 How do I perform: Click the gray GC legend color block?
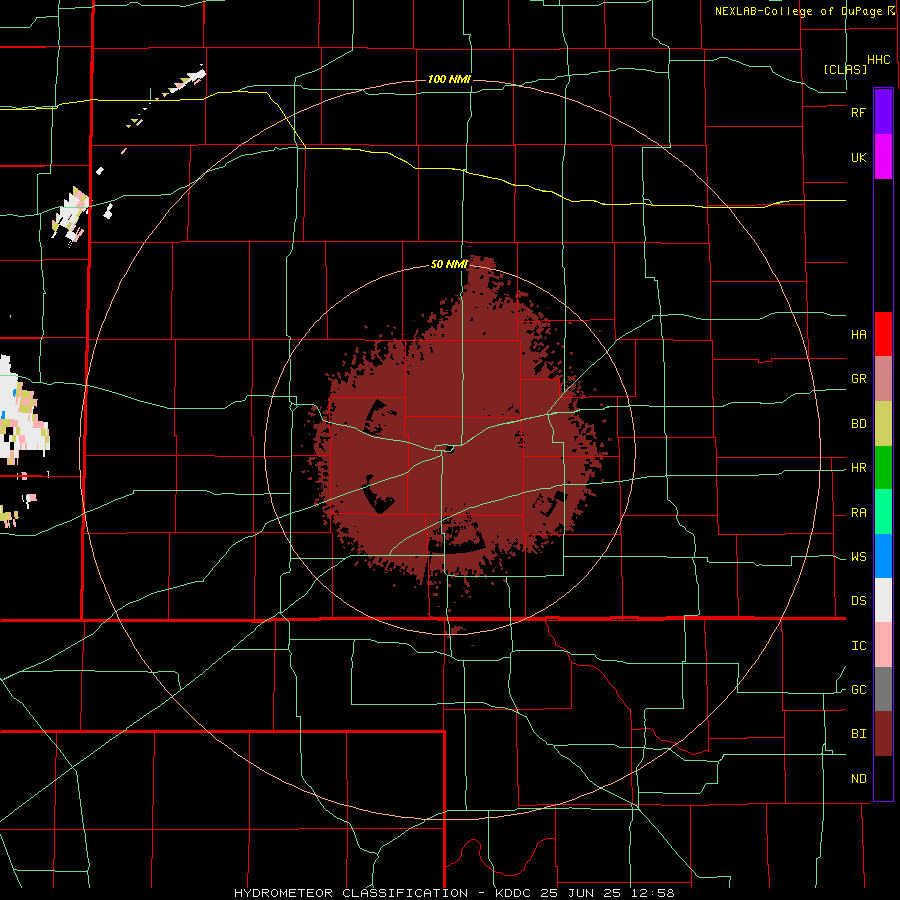tap(883, 689)
